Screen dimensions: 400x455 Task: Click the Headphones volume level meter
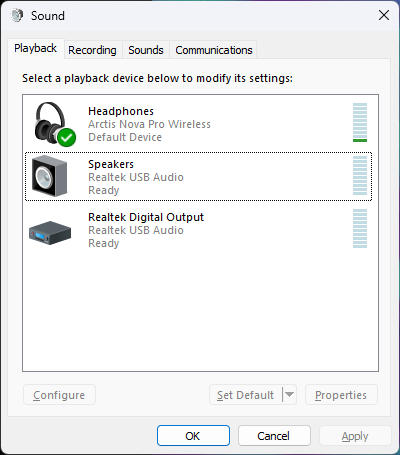pyautogui.click(x=360, y=122)
